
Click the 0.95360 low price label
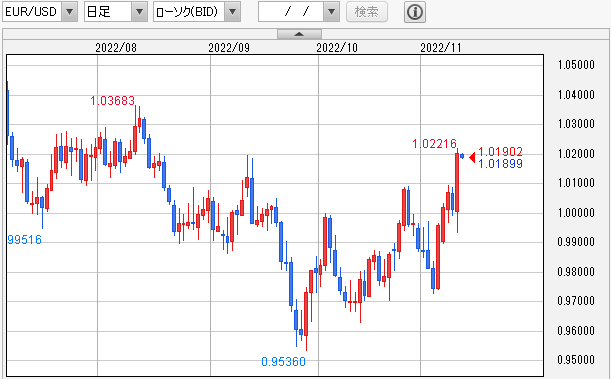(284, 362)
